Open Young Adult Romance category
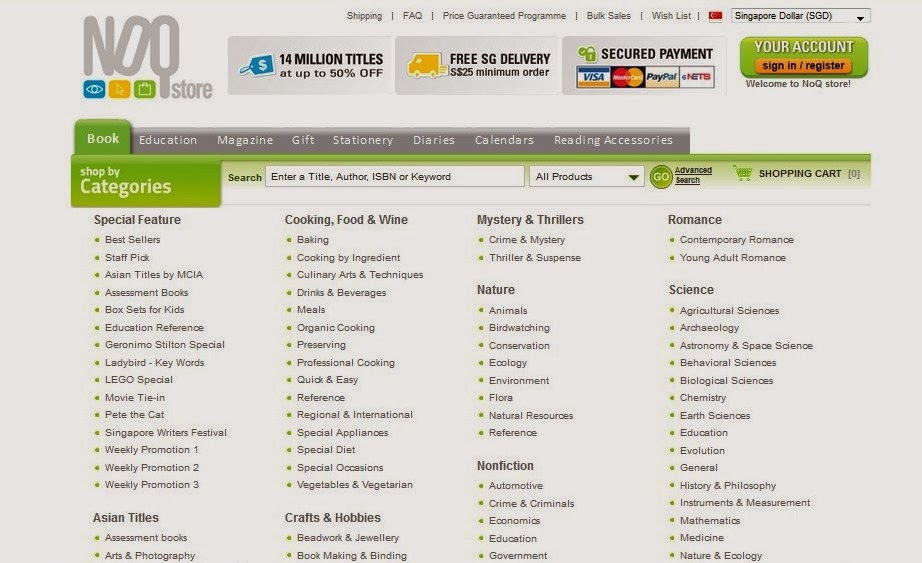Screen dimensions: 922x563 (x=733, y=258)
